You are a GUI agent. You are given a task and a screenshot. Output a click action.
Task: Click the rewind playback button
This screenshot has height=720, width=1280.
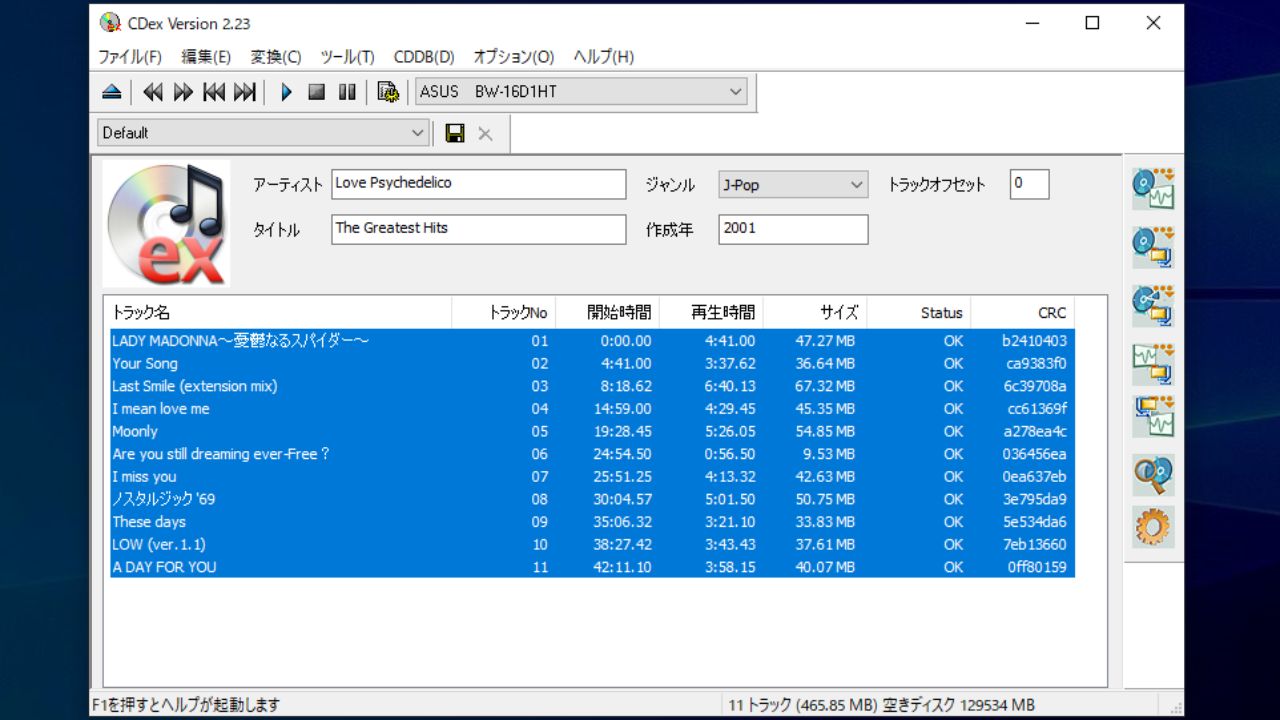[x=152, y=92]
